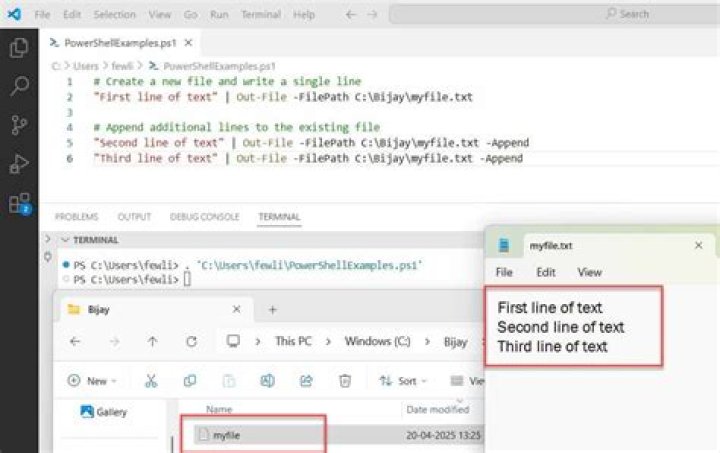Open the Edit menu in Notepad
This screenshot has height=453, width=720.
coord(546,272)
